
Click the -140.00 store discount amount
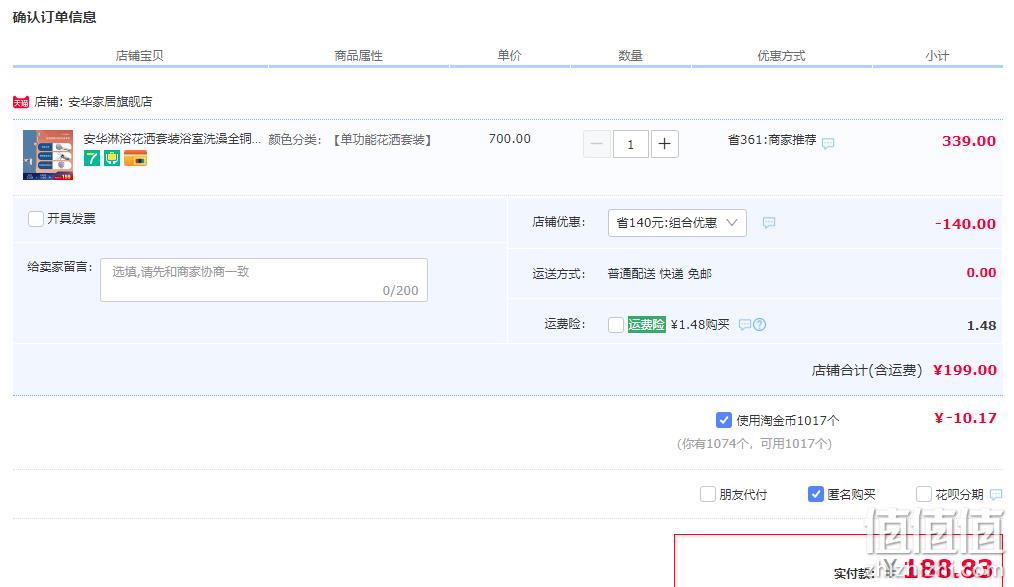[x=965, y=224]
